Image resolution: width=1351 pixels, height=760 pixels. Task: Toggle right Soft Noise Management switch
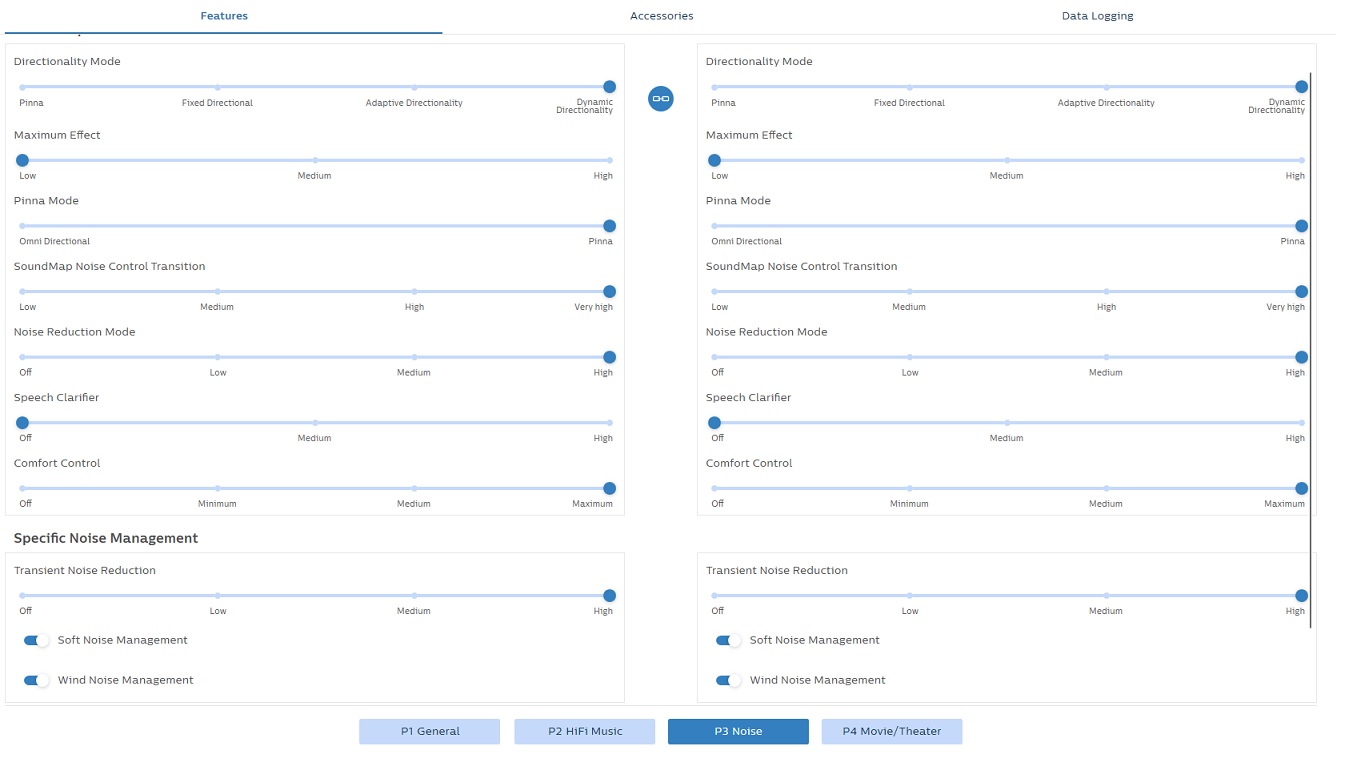(728, 640)
